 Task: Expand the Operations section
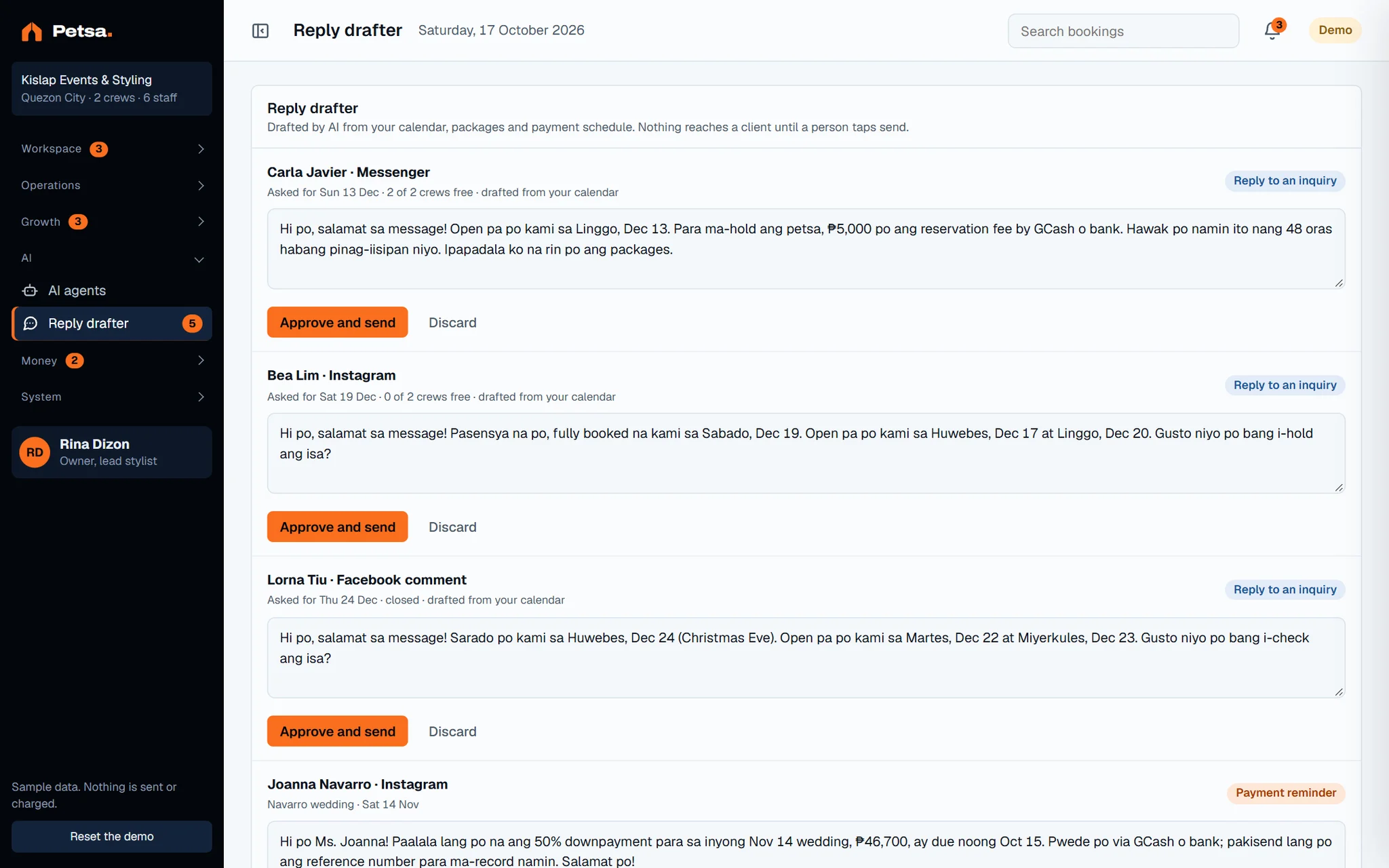click(112, 185)
